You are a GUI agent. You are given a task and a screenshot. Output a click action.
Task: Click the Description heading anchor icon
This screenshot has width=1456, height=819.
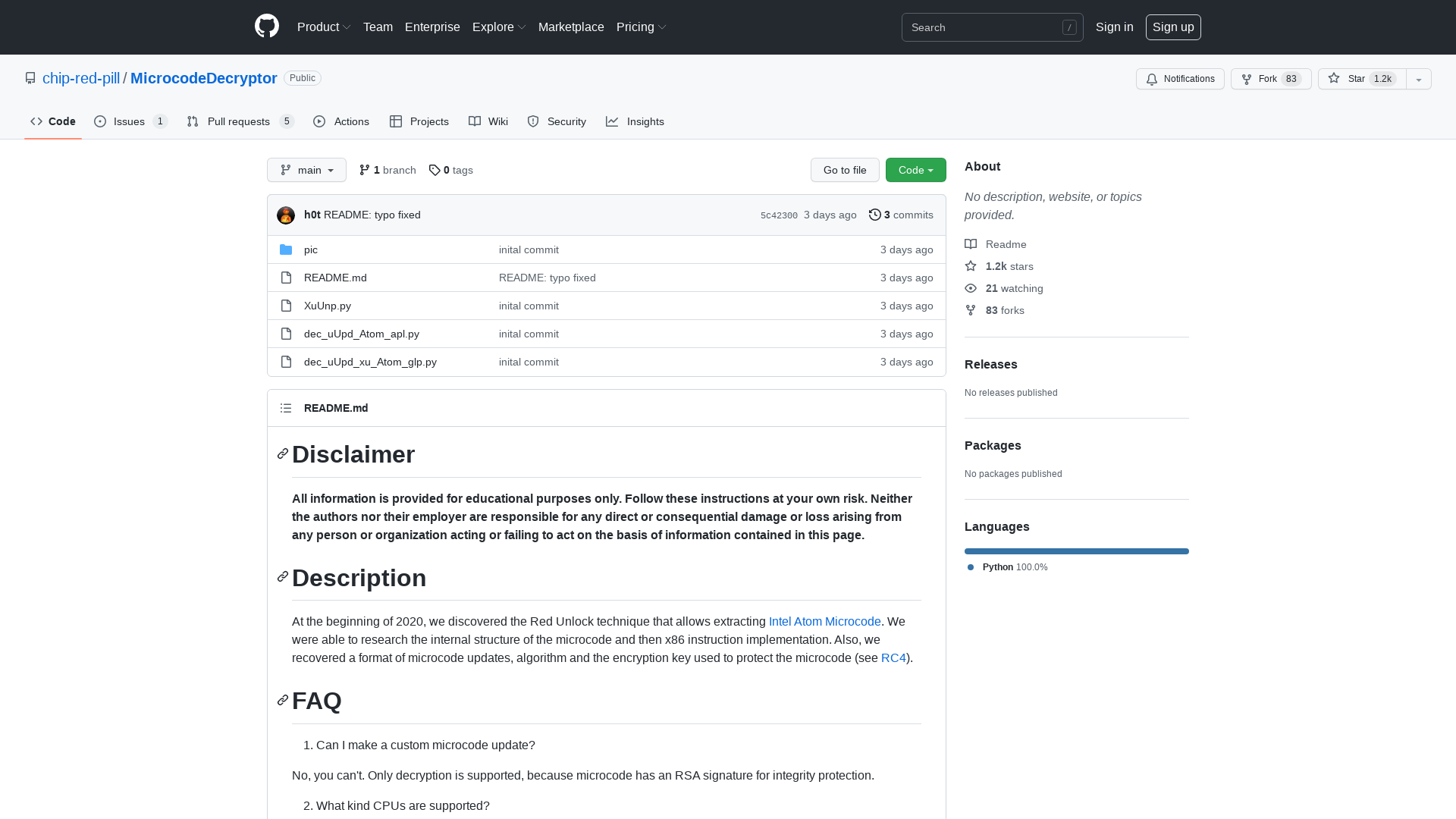pos(283,577)
